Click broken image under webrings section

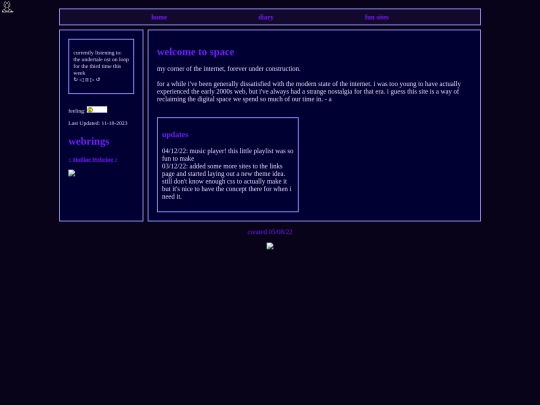72,173
